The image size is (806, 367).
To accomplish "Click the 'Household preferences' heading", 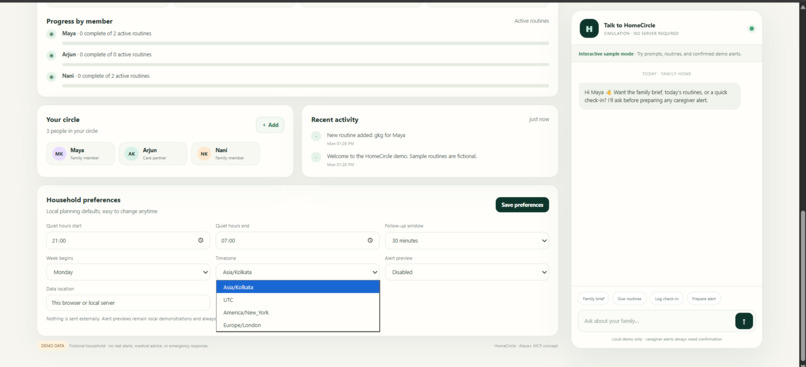I will click(83, 200).
